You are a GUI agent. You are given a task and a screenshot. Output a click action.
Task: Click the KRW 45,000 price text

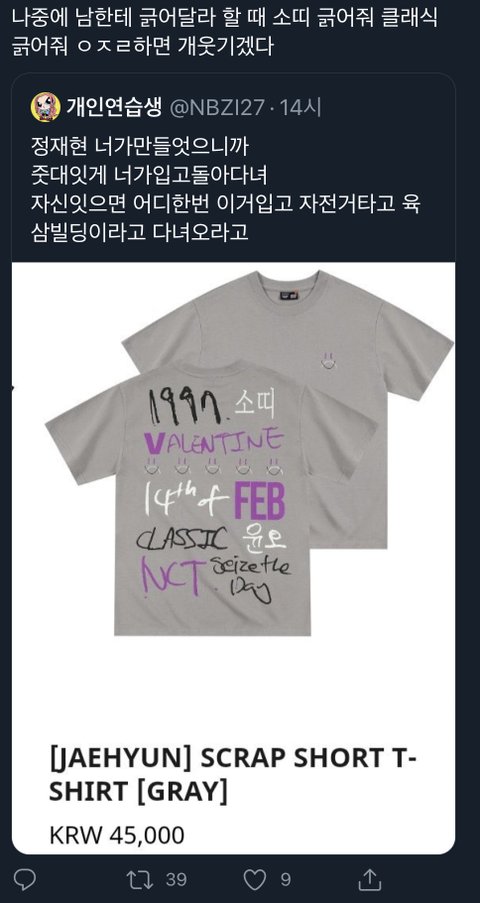click(x=117, y=835)
